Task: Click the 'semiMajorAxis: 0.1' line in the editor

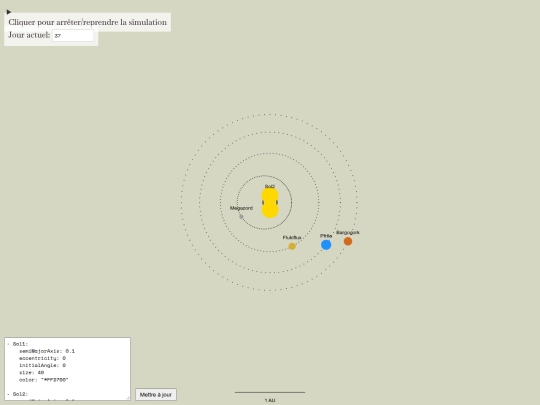Action: [x=47, y=351]
